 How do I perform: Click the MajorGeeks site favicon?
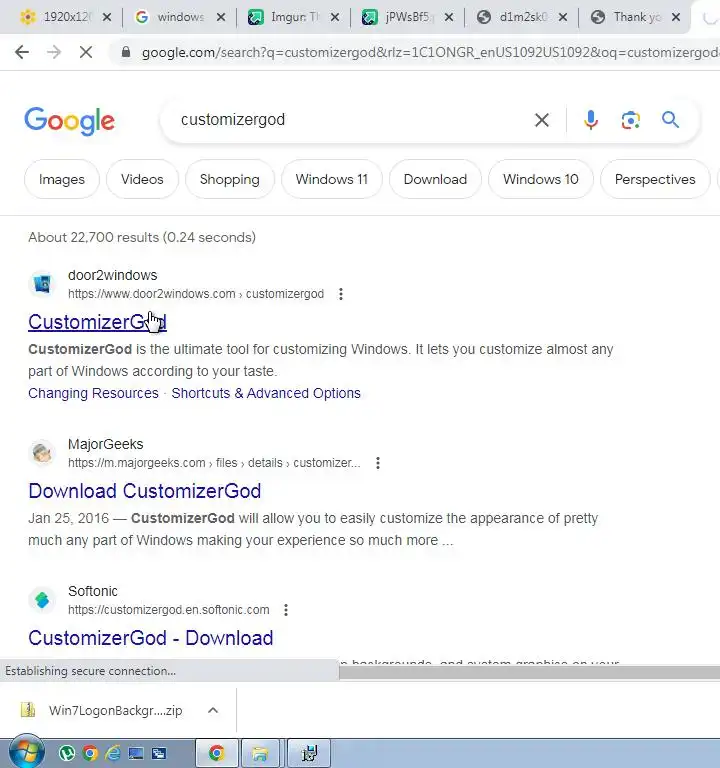click(42, 453)
